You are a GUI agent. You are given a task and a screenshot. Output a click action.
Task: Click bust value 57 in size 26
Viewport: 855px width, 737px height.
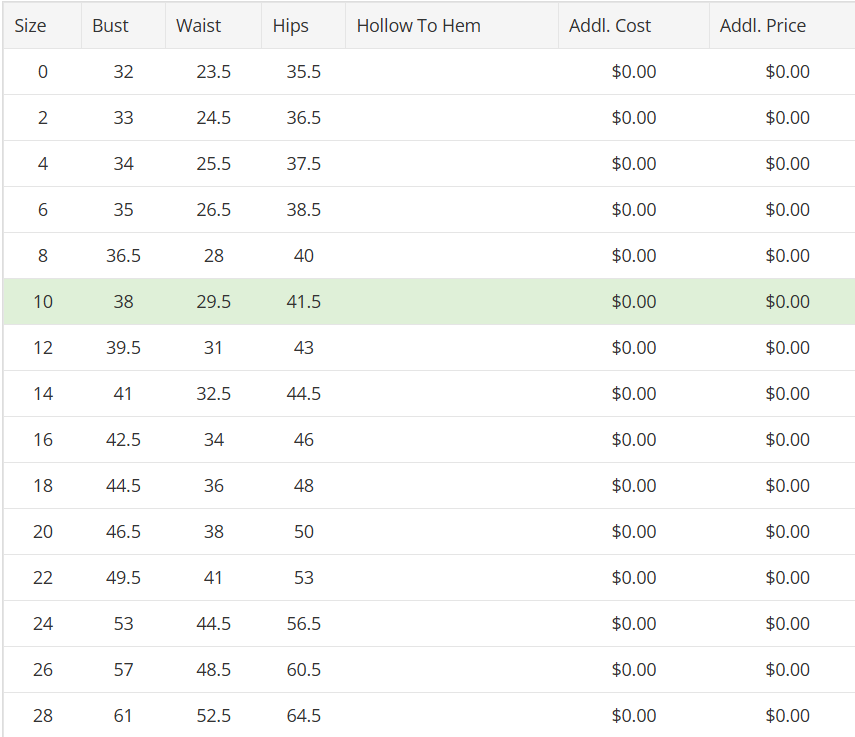[x=123, y=669]
